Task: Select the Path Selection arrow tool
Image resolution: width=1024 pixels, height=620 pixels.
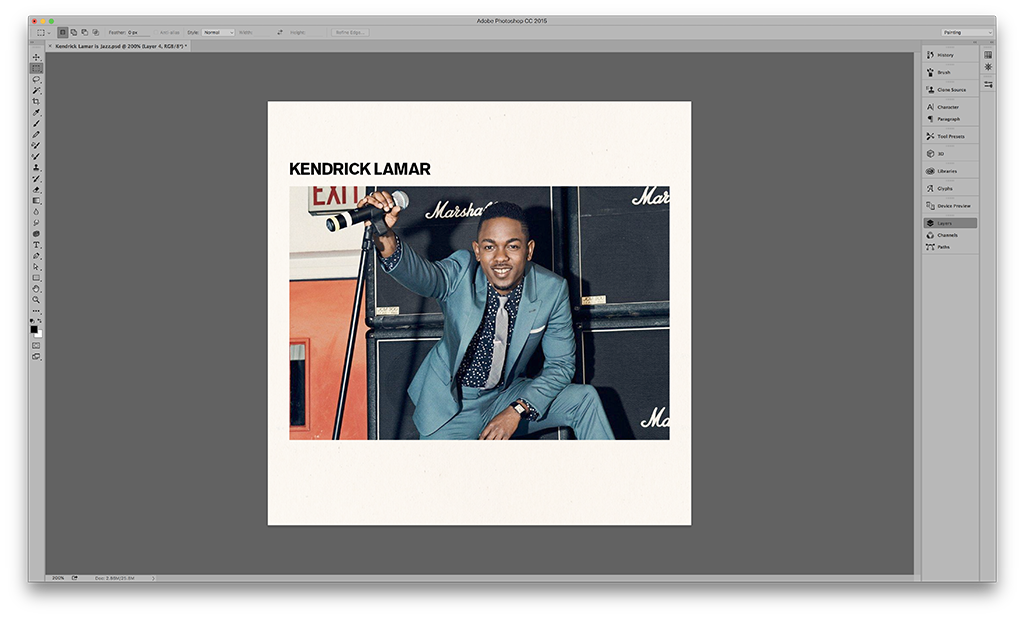Action: [37, 267]
